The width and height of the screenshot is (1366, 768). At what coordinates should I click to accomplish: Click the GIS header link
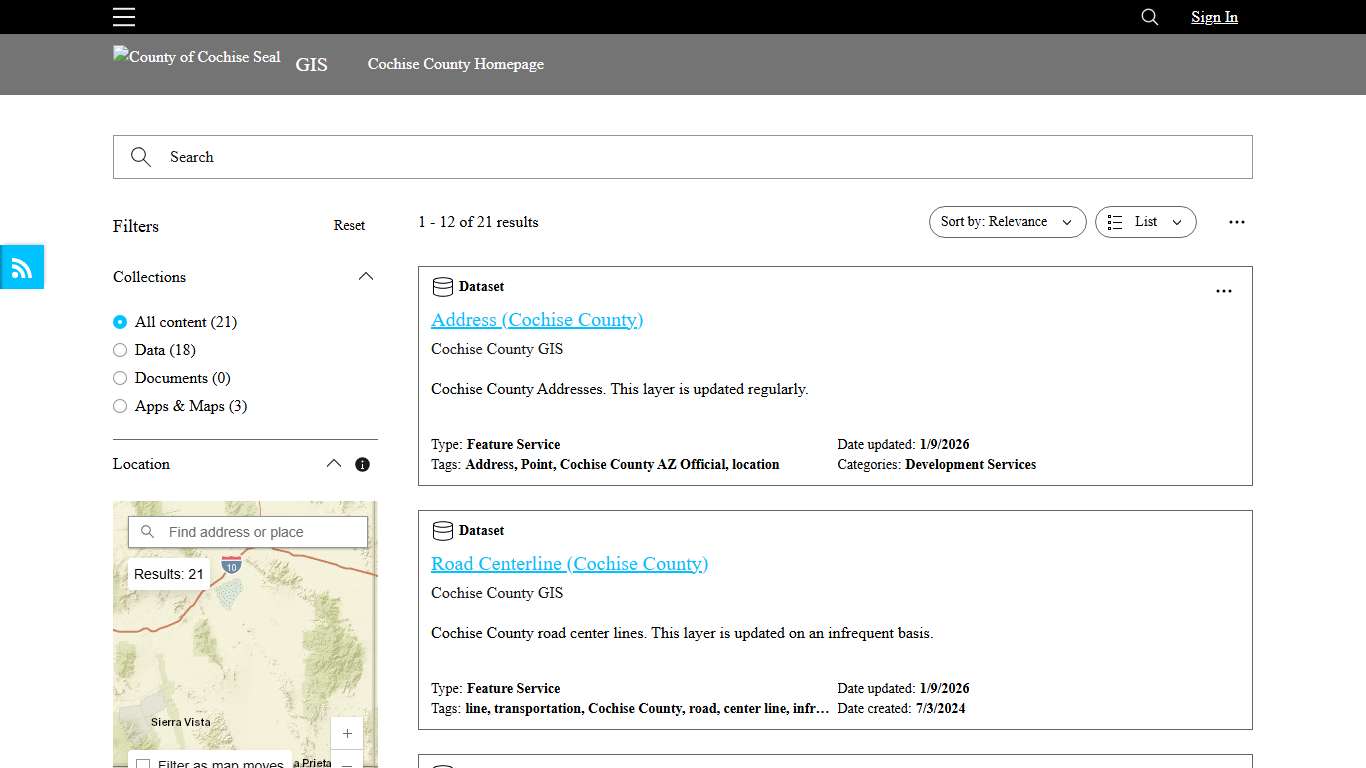(x=311, y=64)
